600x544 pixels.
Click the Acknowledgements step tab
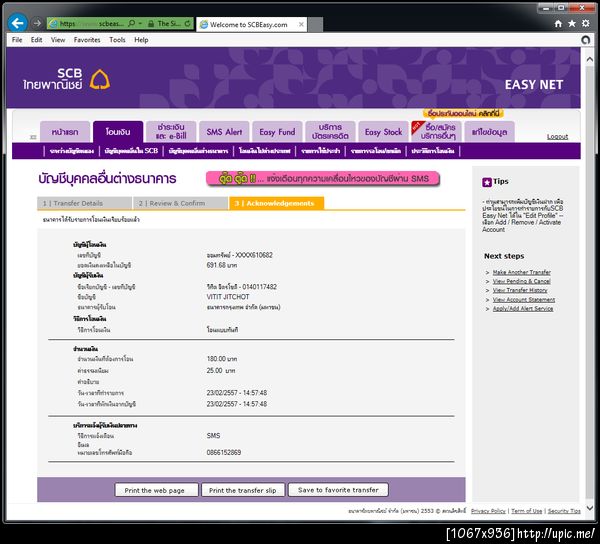(x=276, y=203)
